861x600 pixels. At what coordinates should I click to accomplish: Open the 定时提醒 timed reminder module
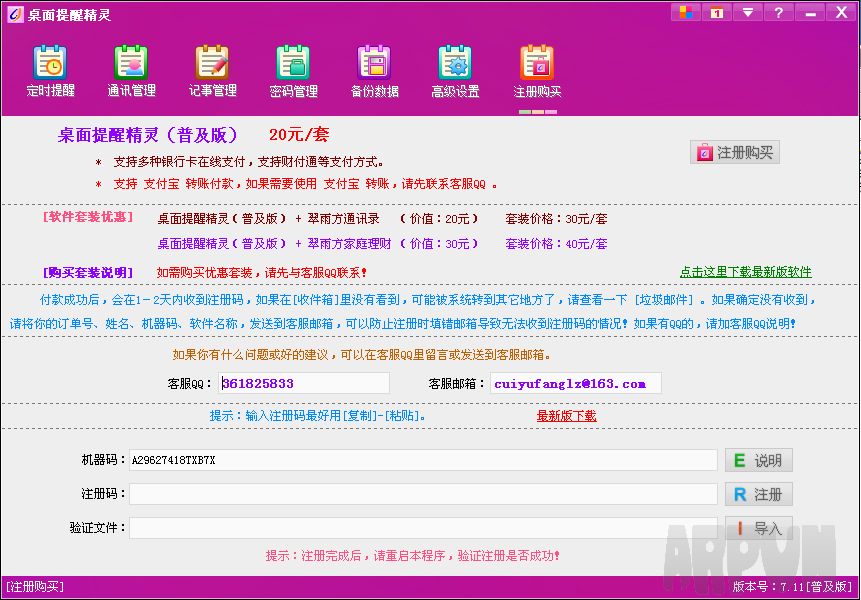point(50,71)
